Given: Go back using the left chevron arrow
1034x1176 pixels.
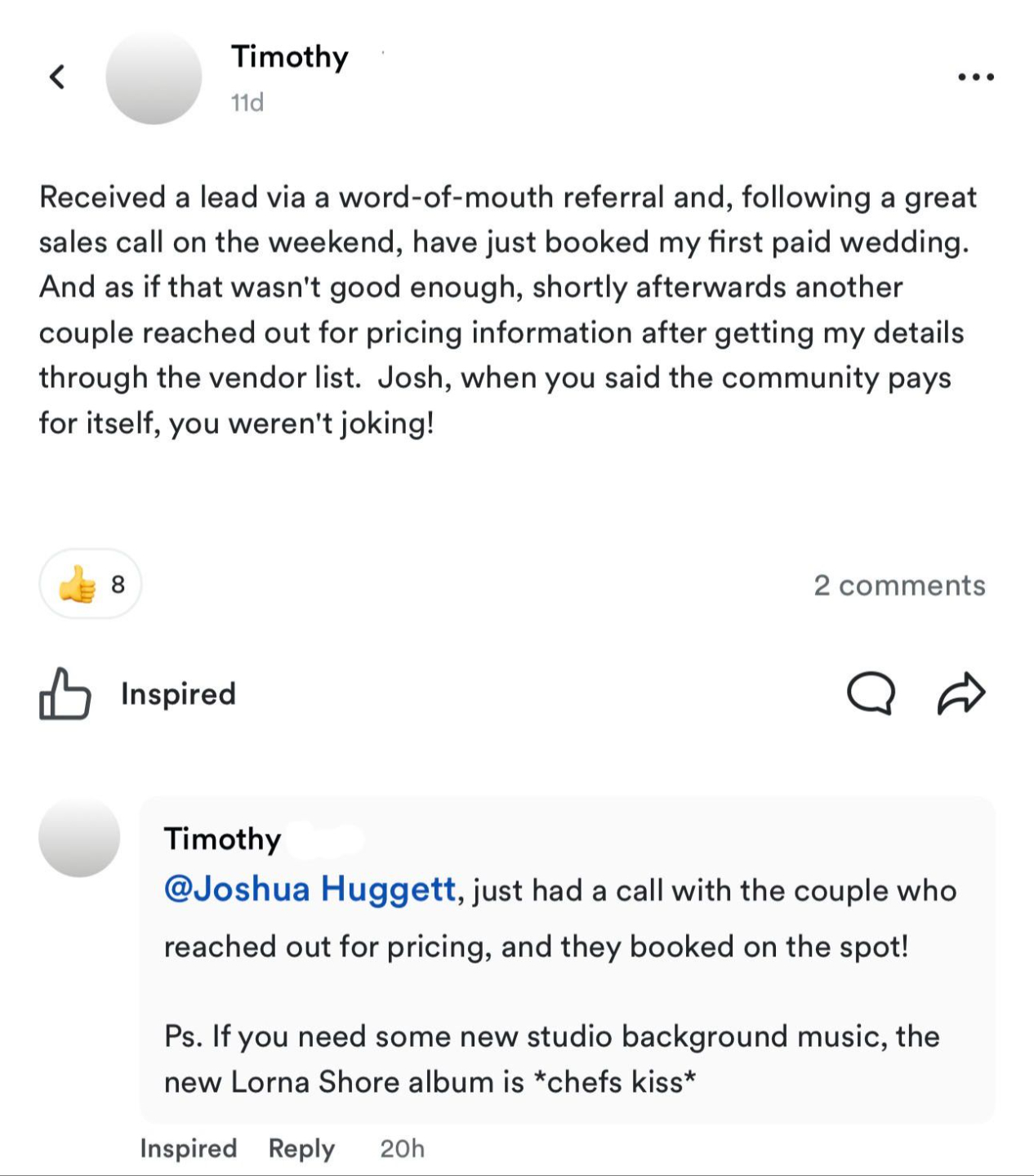Looking at the screenshot, I should [57, 77].
